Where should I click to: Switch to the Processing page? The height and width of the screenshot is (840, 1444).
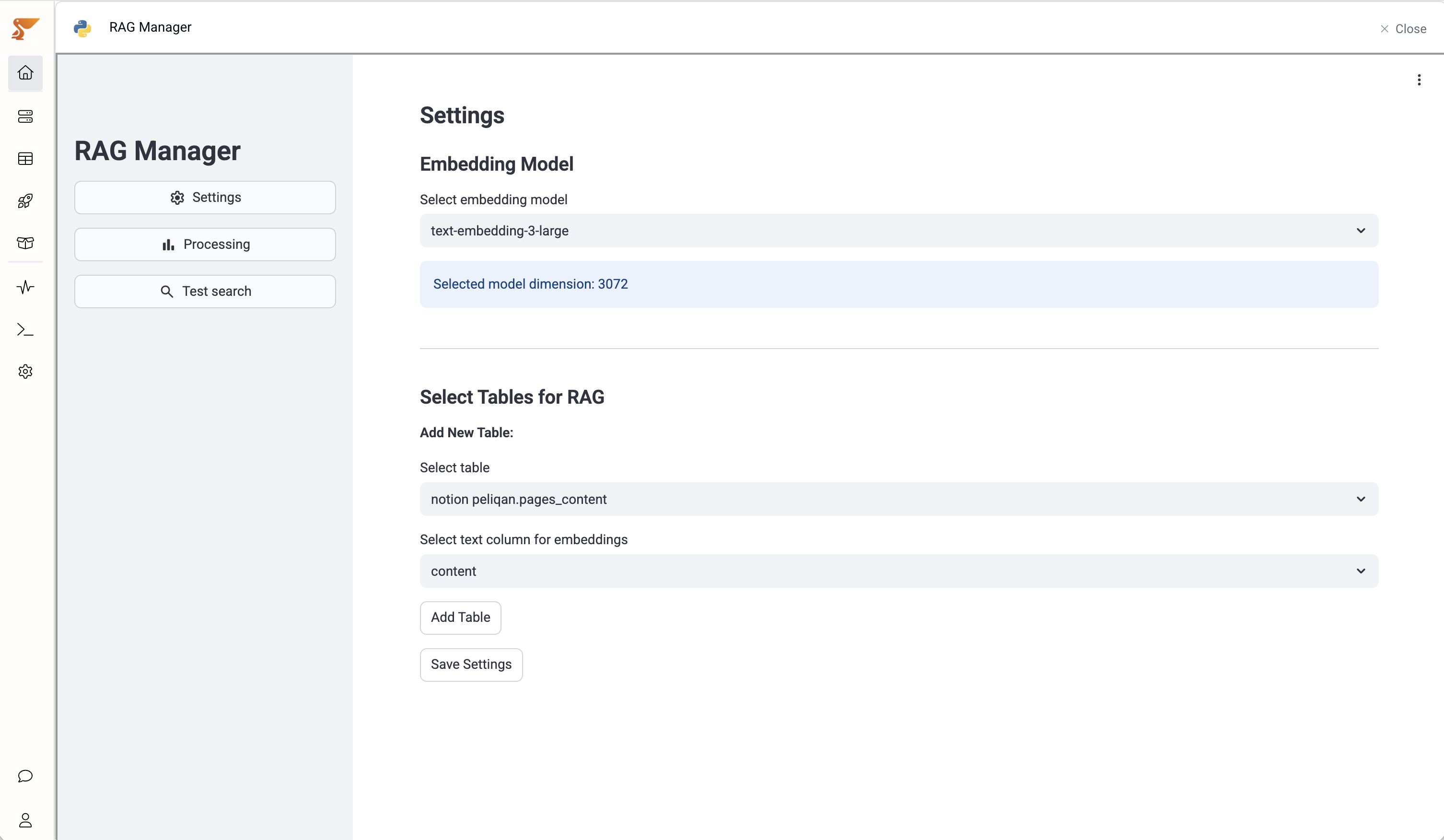(x=205, y=245)
